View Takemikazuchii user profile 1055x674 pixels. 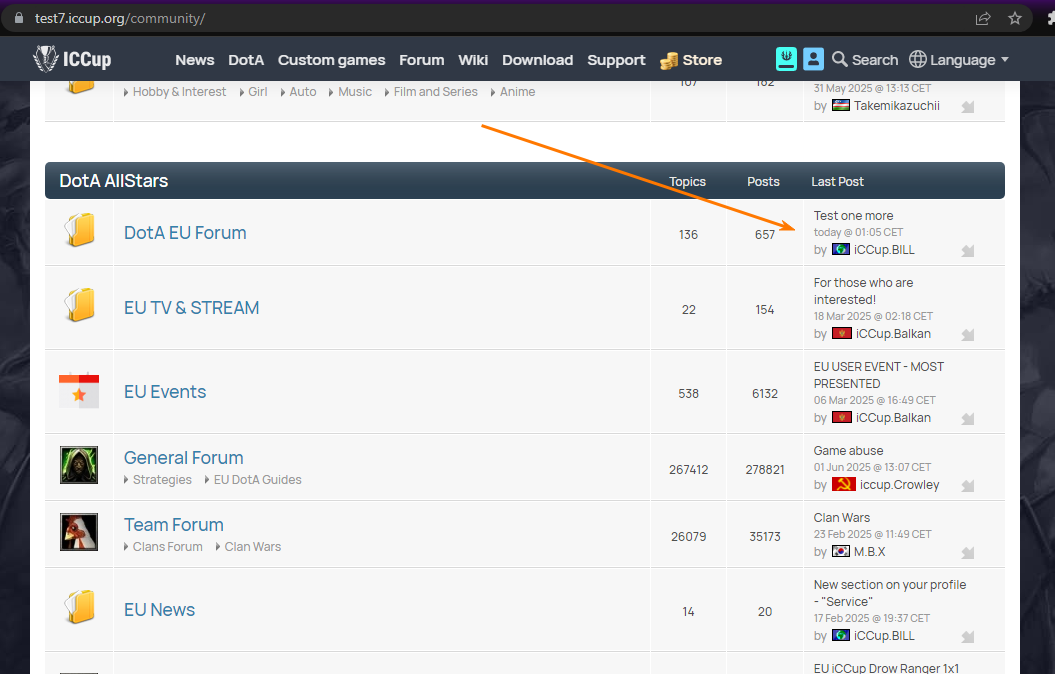(x=896, y=106)
